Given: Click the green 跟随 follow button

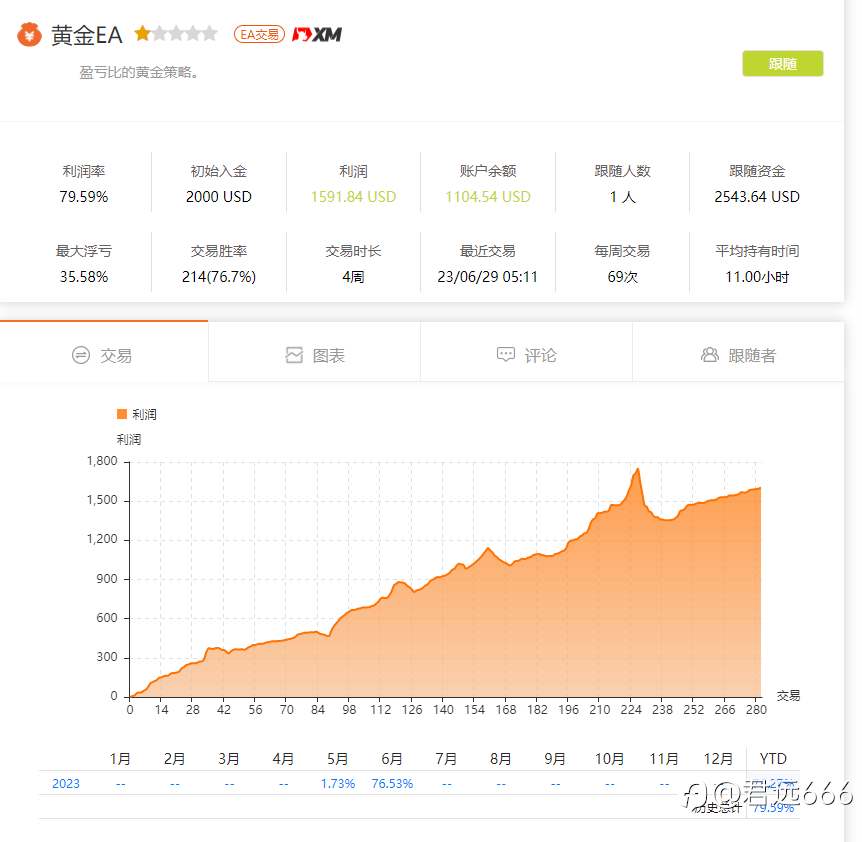Looking at the screenshot, I should click(x=782, y=64).
